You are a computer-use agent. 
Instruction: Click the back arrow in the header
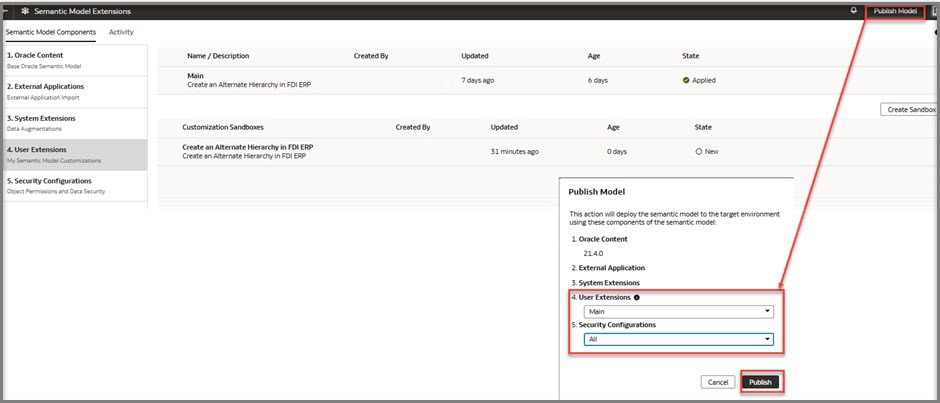coord(5,11)
